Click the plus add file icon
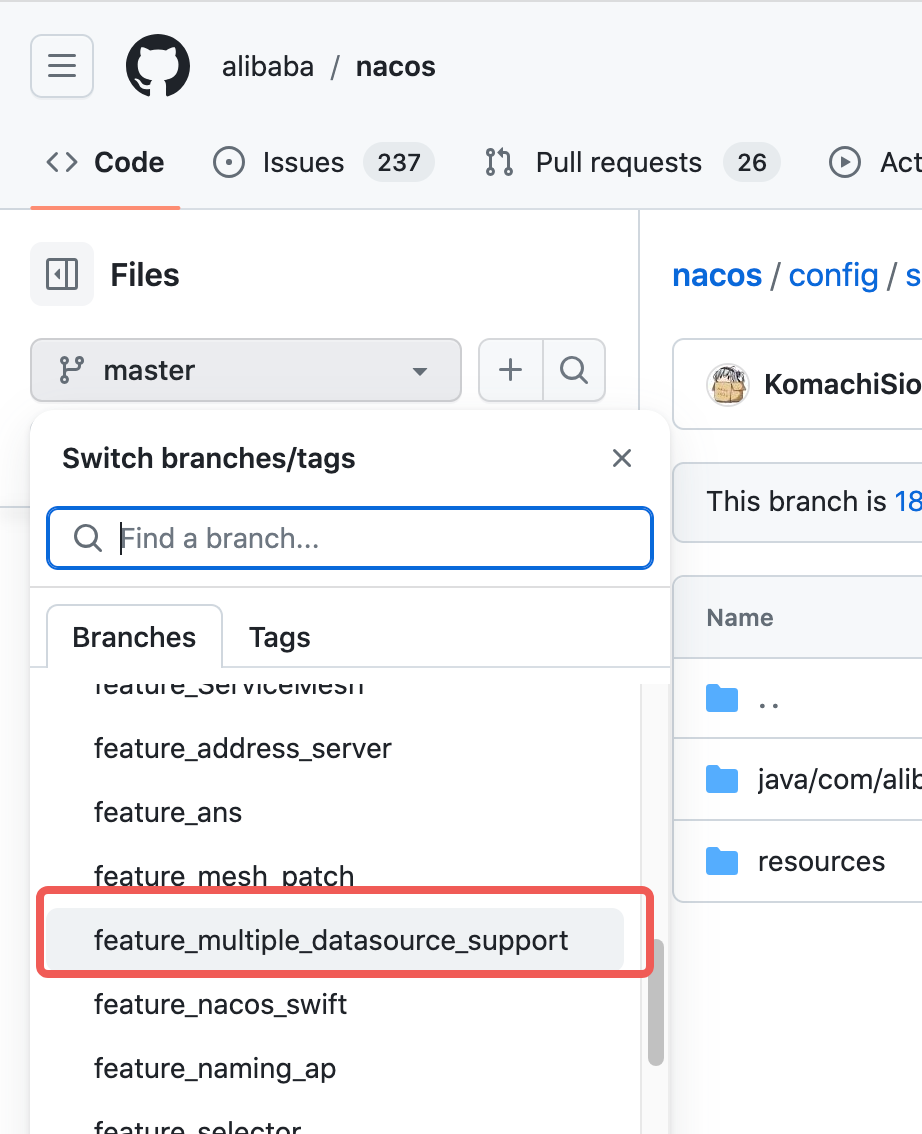This screenshot has width=922, height=1134. point(511,370)
